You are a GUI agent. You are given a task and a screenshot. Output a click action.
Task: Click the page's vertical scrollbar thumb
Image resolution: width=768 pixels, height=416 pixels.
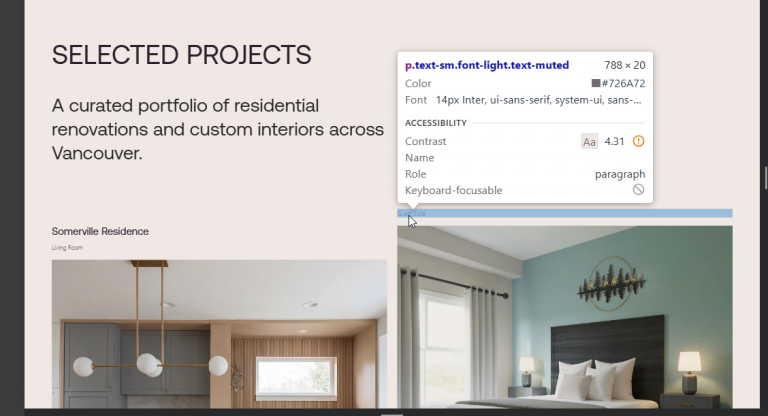[x=766, y=177]
